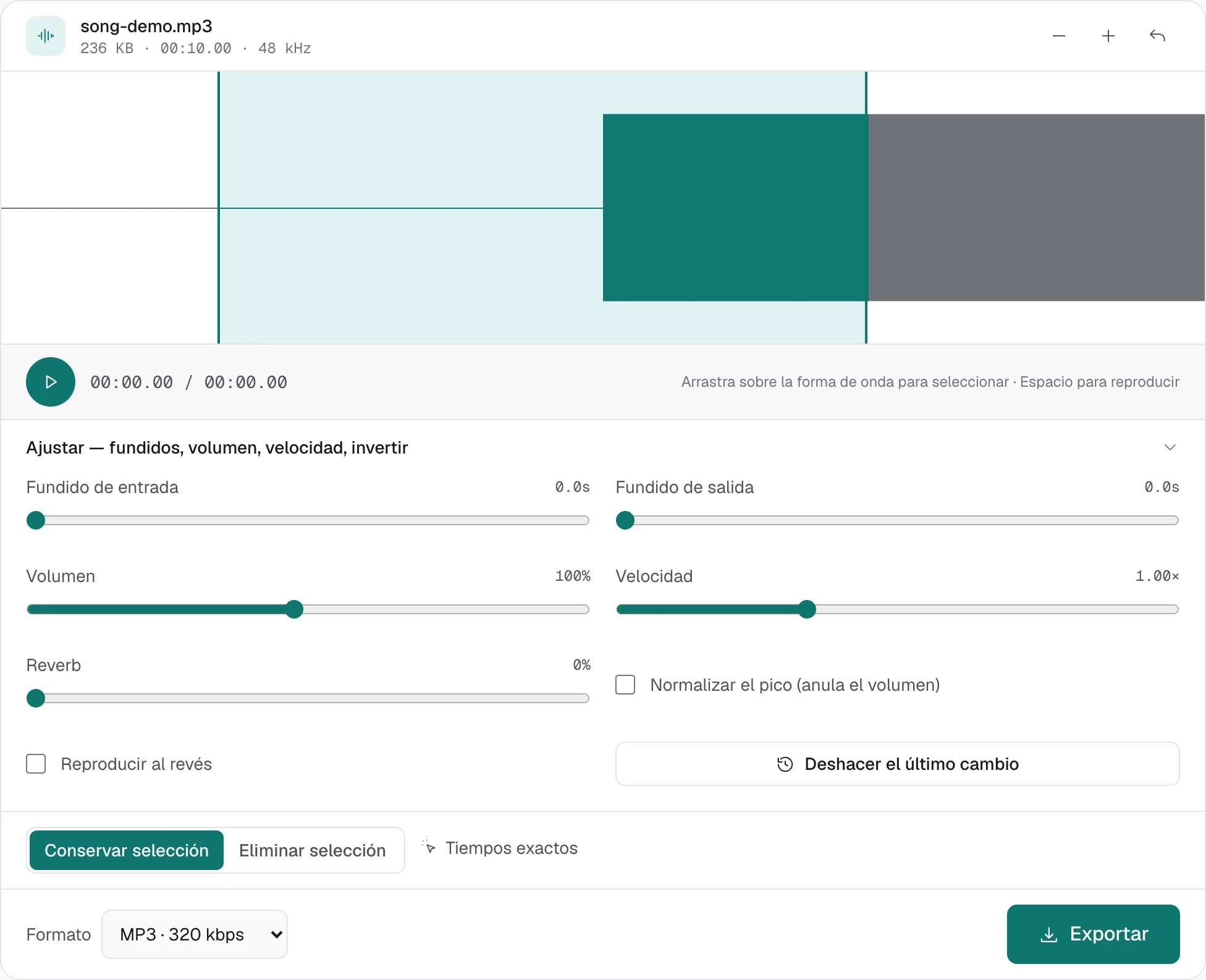1206x980 pixels.
Task: Click the Reverb 0% value
Action: coord(581,665)
